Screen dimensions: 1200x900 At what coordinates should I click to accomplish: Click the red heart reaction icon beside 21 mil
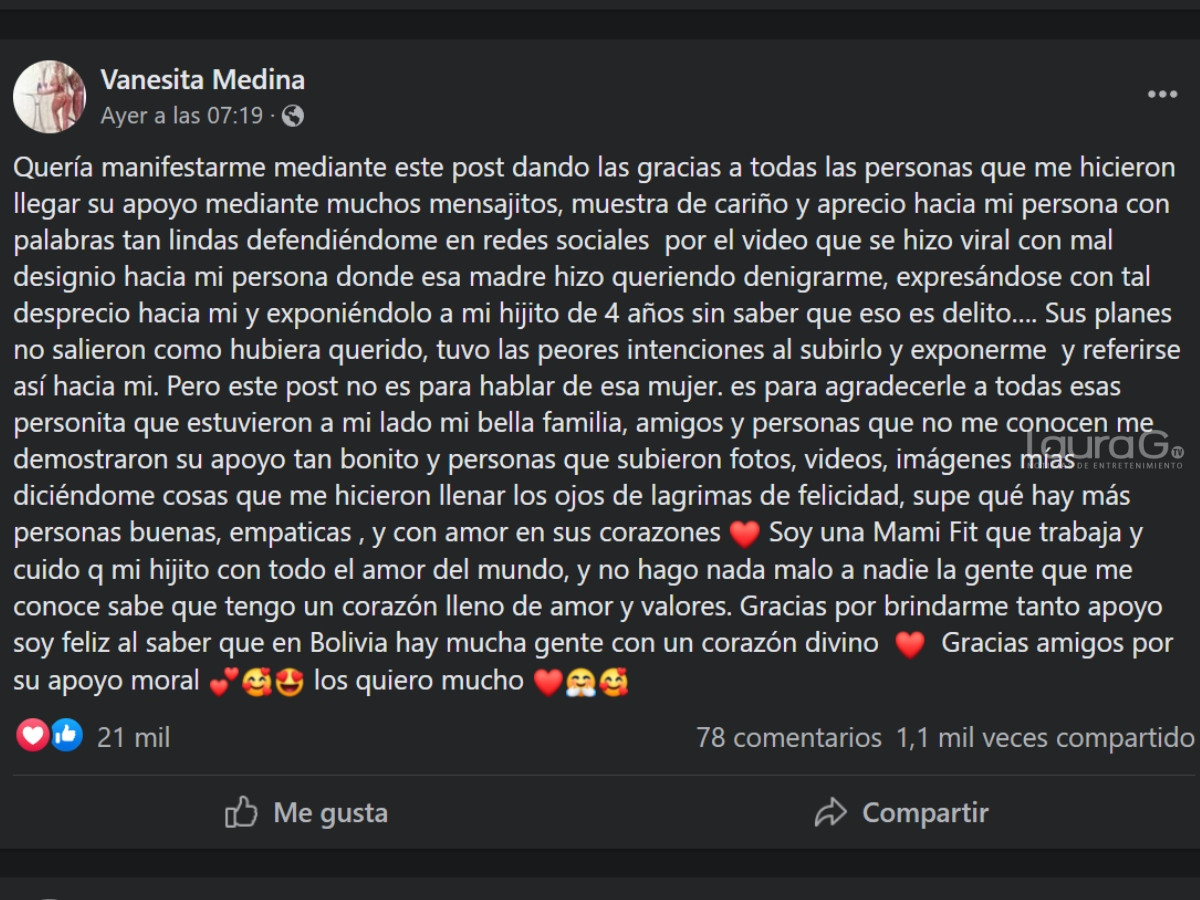[x=32, y=736]
